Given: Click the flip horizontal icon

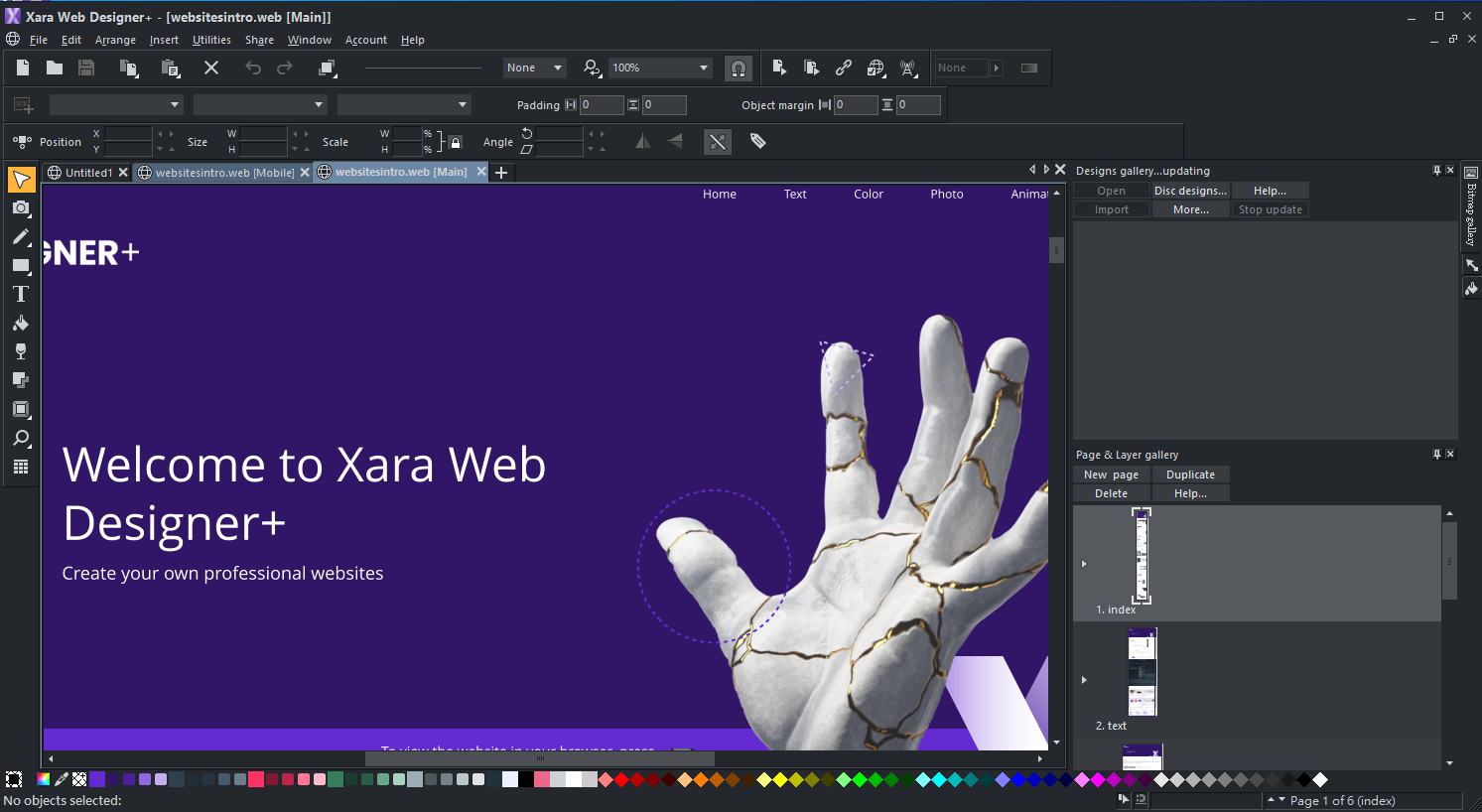Looking at the screenshot, I should point(643,141).
